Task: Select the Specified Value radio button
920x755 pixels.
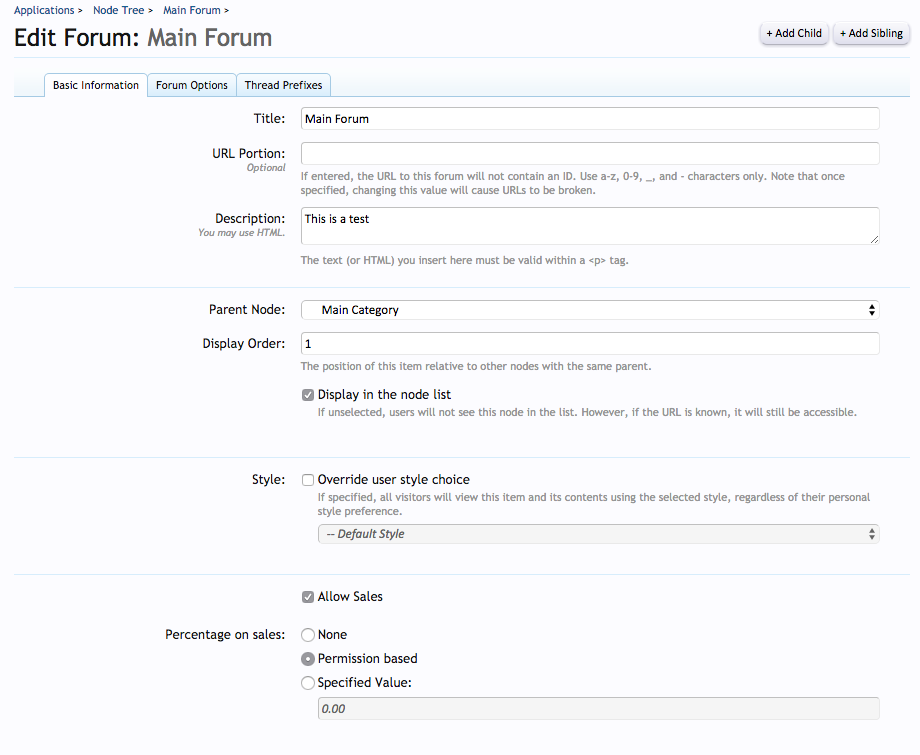Action: point(308,683)
